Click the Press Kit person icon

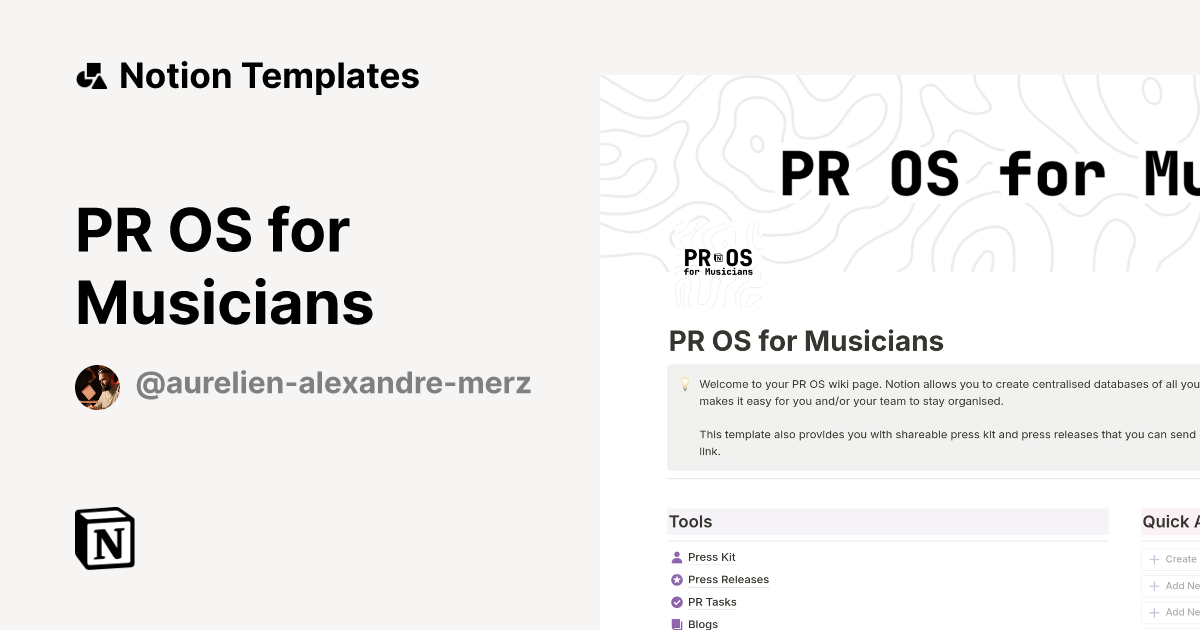pyautogui.click(x=677, y=557)
